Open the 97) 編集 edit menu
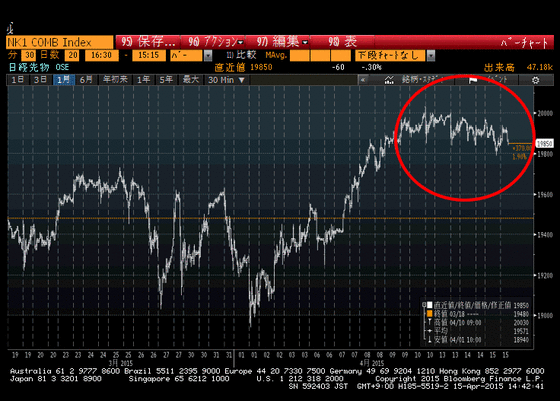560x401 pixels. pos(278,42)
